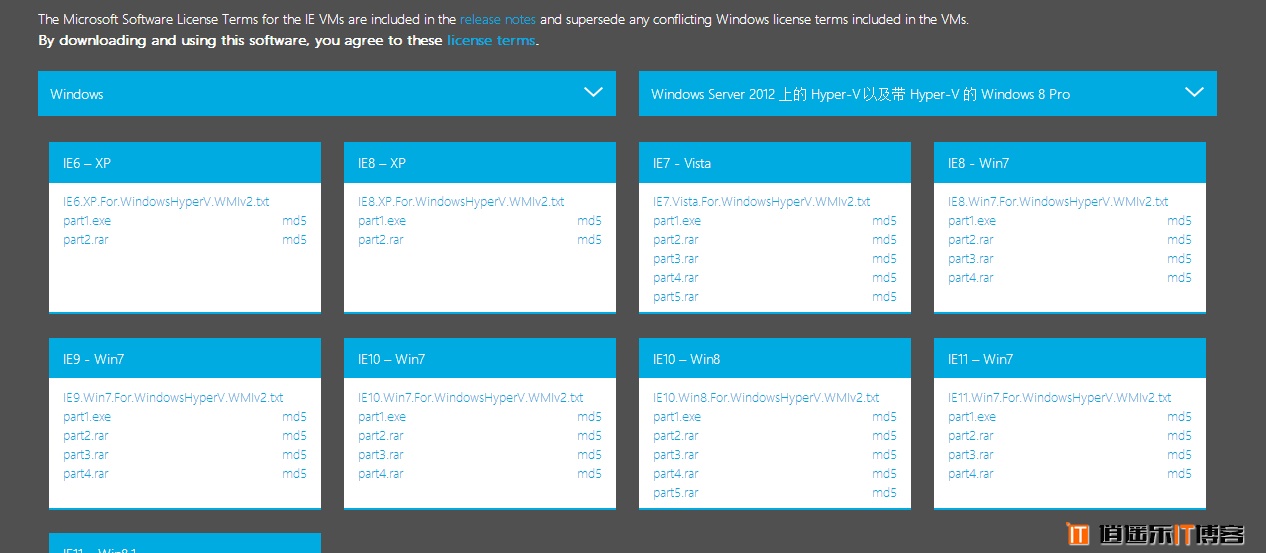
Task: Download part1.exe under IE10 – Win7
Action: (382, 417)
